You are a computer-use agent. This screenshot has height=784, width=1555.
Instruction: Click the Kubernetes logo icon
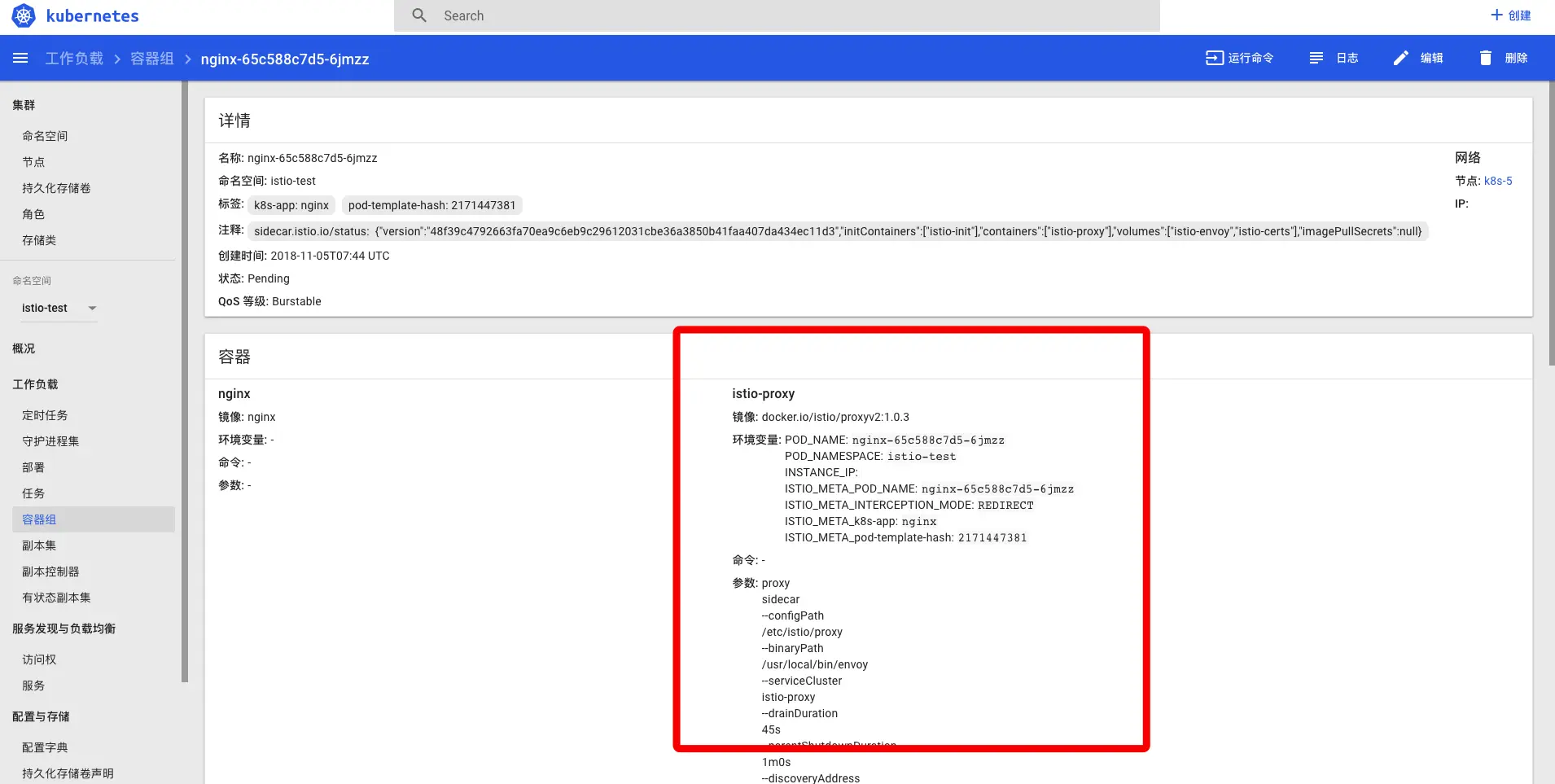[24, 15]
